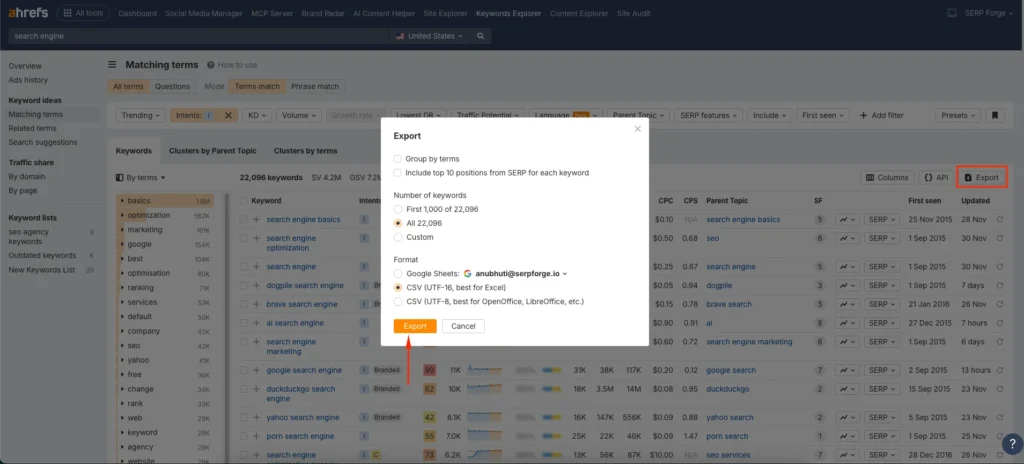The height and width of the screenshot is (464, 1024).
Task: Close the Export dialog with X
Action: pyautogui.click(x=637, y=129)
